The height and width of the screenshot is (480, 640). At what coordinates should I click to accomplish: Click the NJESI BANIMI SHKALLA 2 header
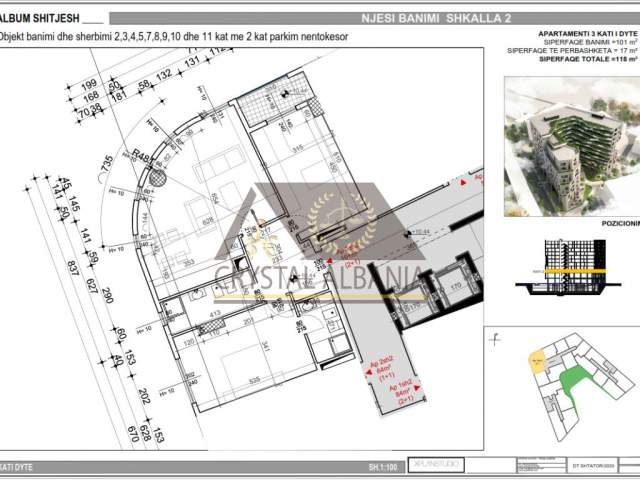pyautogui.click(x=436, y=18)
